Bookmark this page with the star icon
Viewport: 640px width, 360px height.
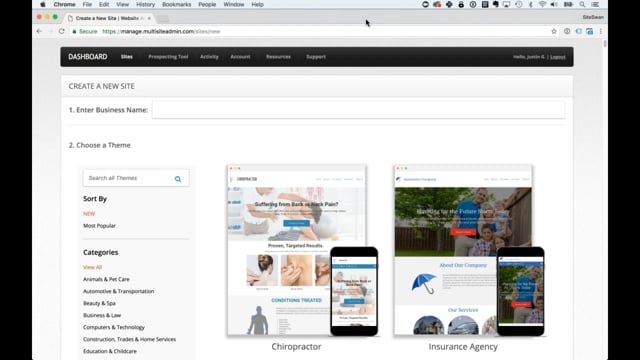coord(554,31)
